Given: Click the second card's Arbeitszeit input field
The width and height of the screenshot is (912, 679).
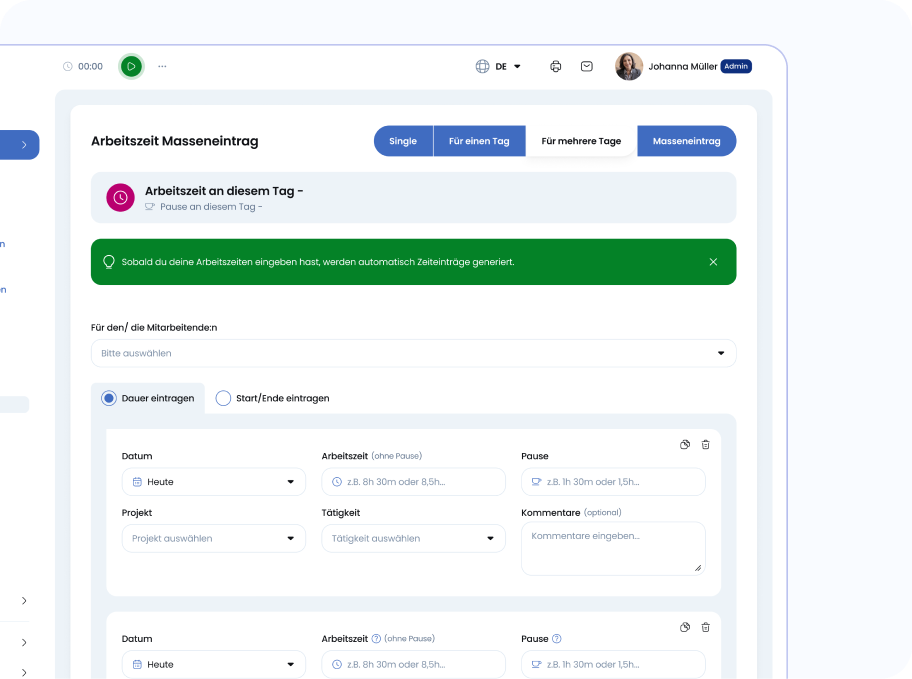Looking at the screenshot, I should click(x=414, y=664).
